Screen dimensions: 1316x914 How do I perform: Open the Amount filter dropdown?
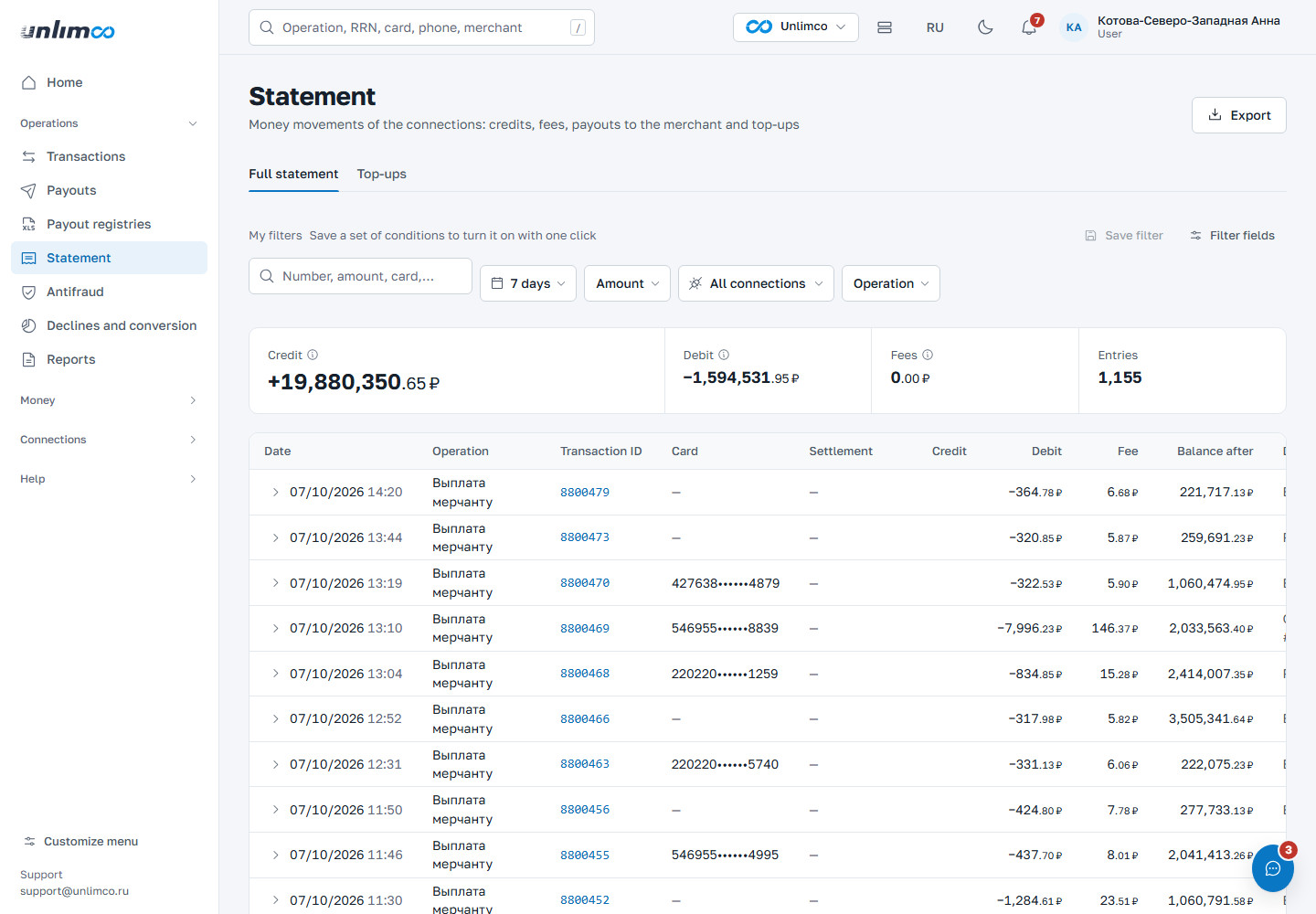pyautogui.click(x=627, y=283)
